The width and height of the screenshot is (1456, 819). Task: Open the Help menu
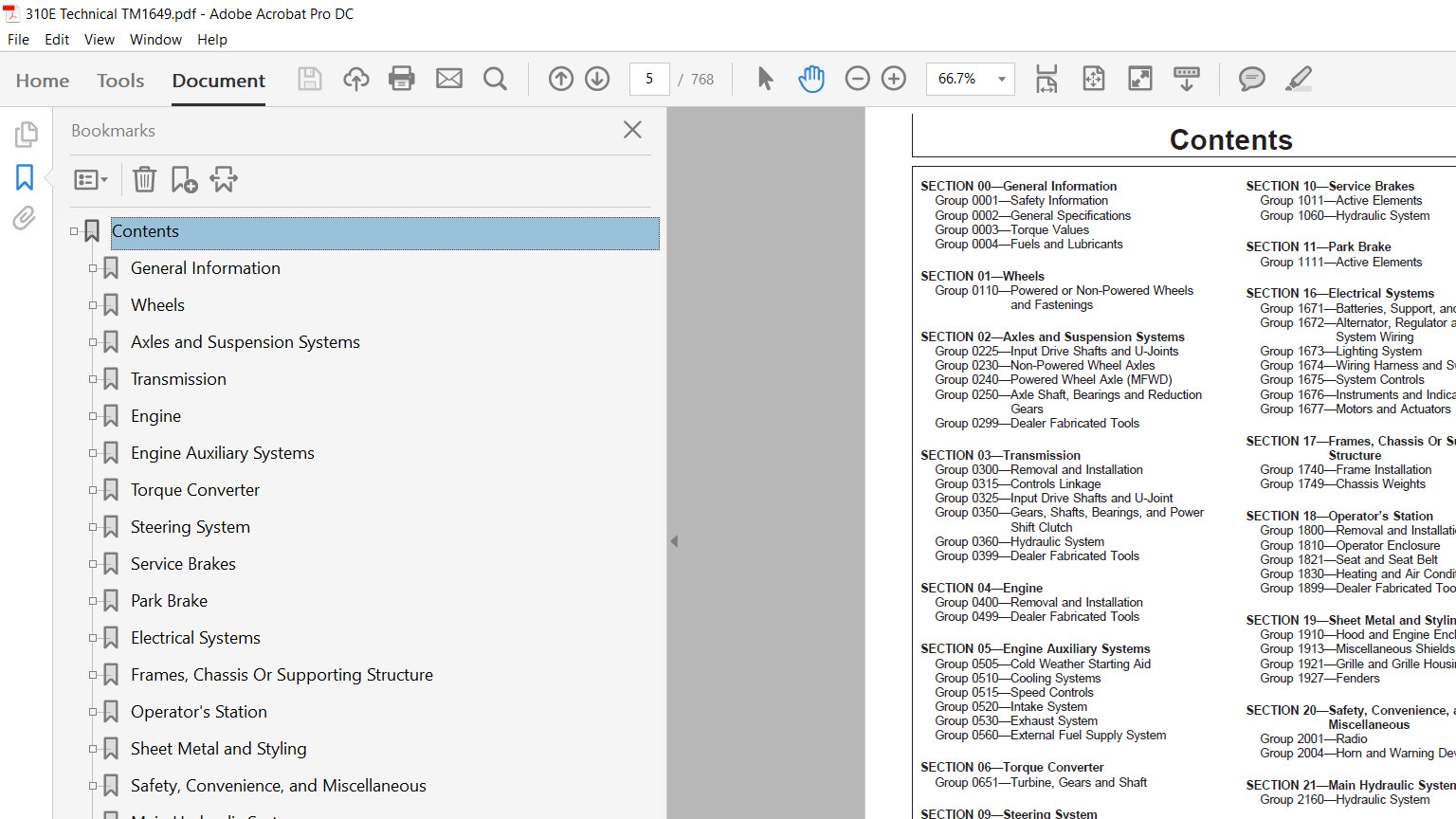[212, 40]
